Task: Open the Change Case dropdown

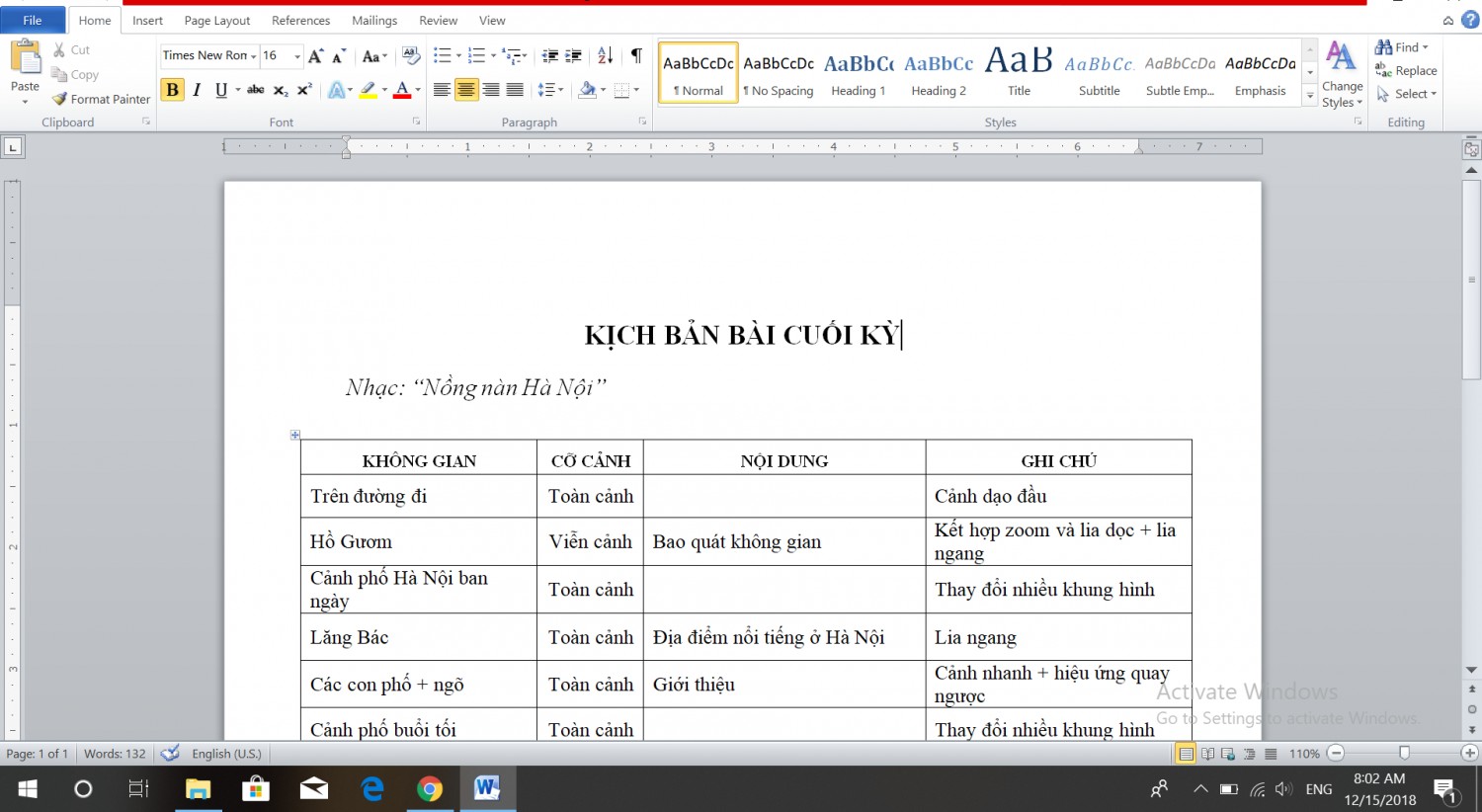Action: point(374,56)
